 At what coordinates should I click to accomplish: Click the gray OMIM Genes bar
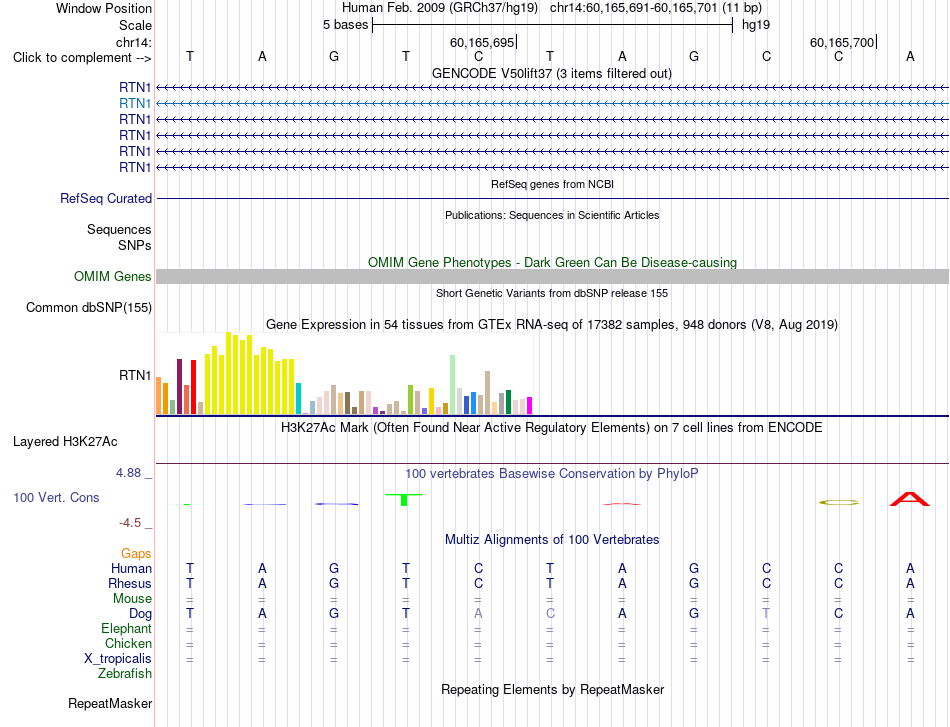[x=552, y=276]
